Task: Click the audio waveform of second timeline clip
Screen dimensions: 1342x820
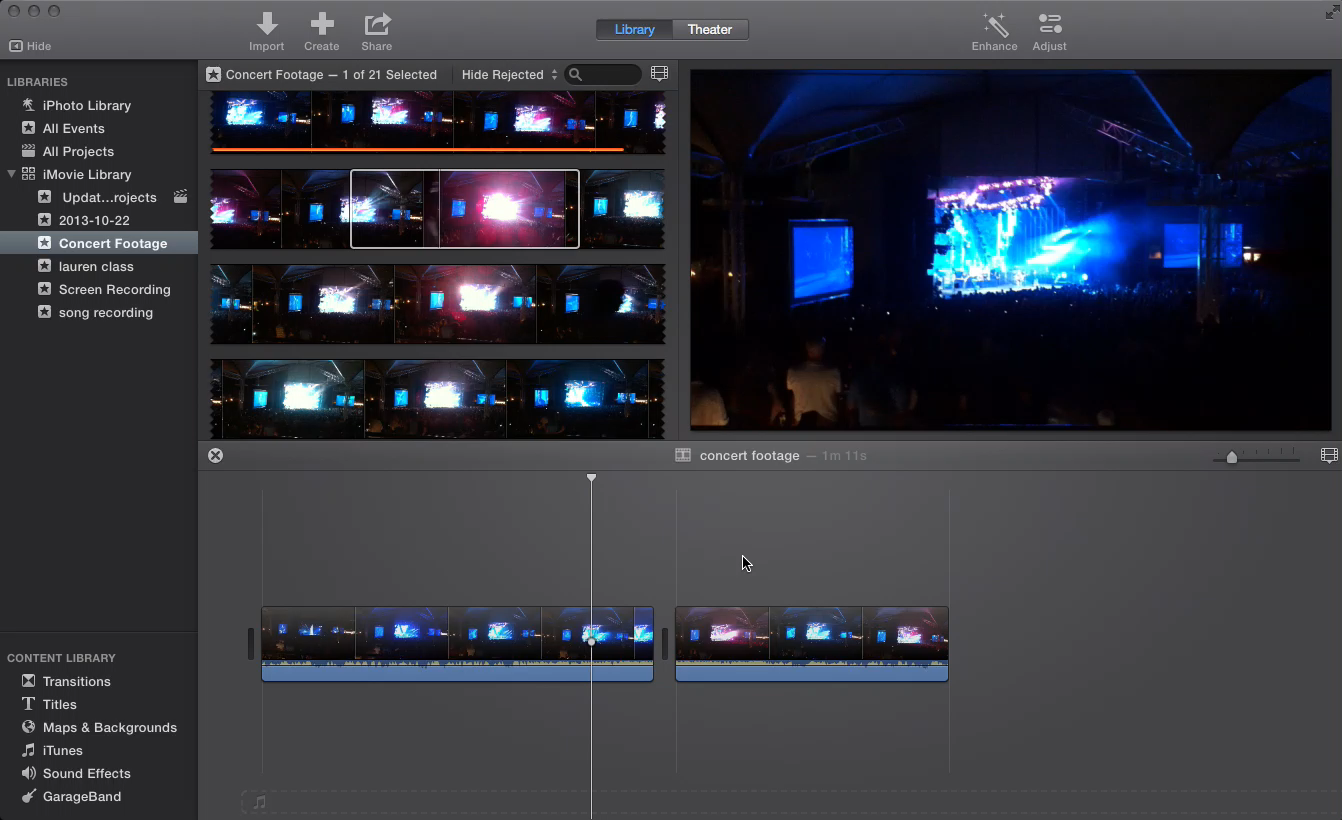Action: tap(812, 671)
